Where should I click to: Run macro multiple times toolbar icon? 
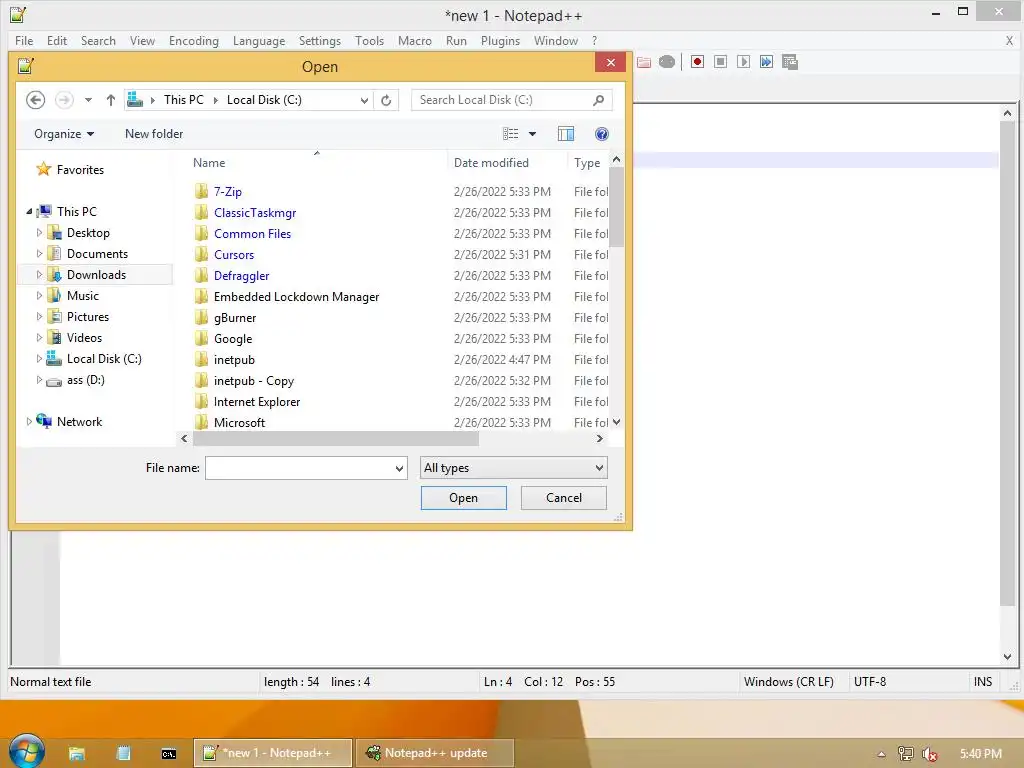pos(766,62)
